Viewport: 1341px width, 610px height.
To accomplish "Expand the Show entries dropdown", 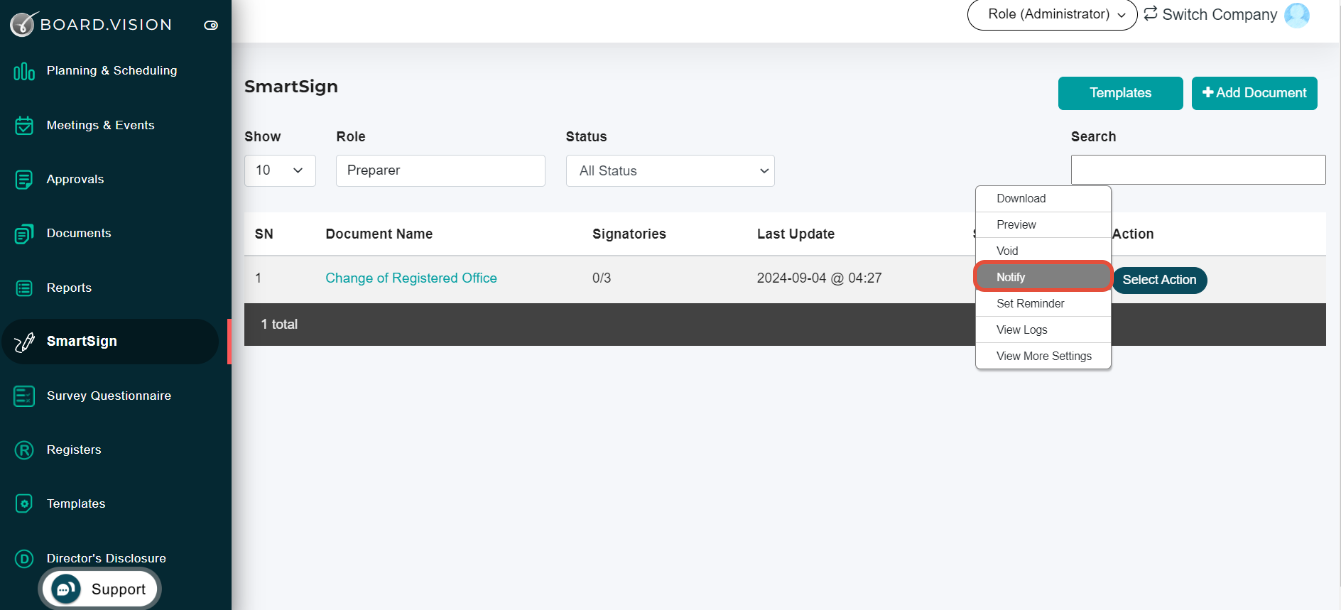I will 280,171.
